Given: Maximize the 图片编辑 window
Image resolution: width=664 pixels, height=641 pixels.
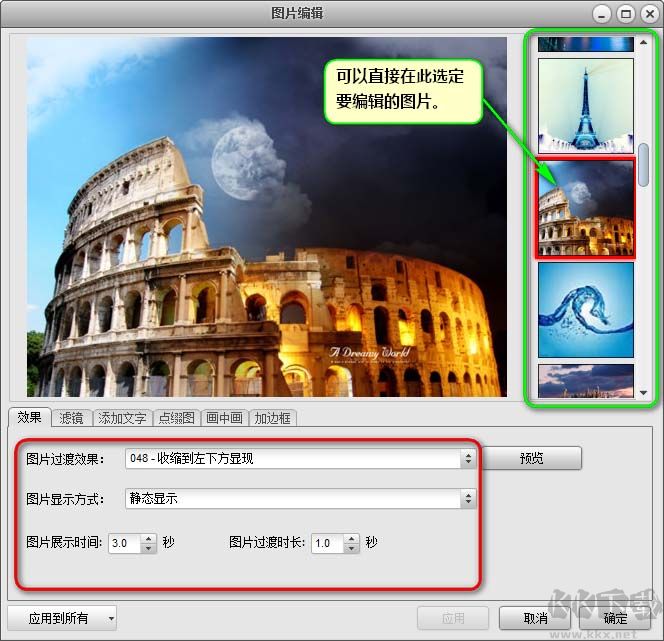Looking at the screenshot, I should (627, 13).
